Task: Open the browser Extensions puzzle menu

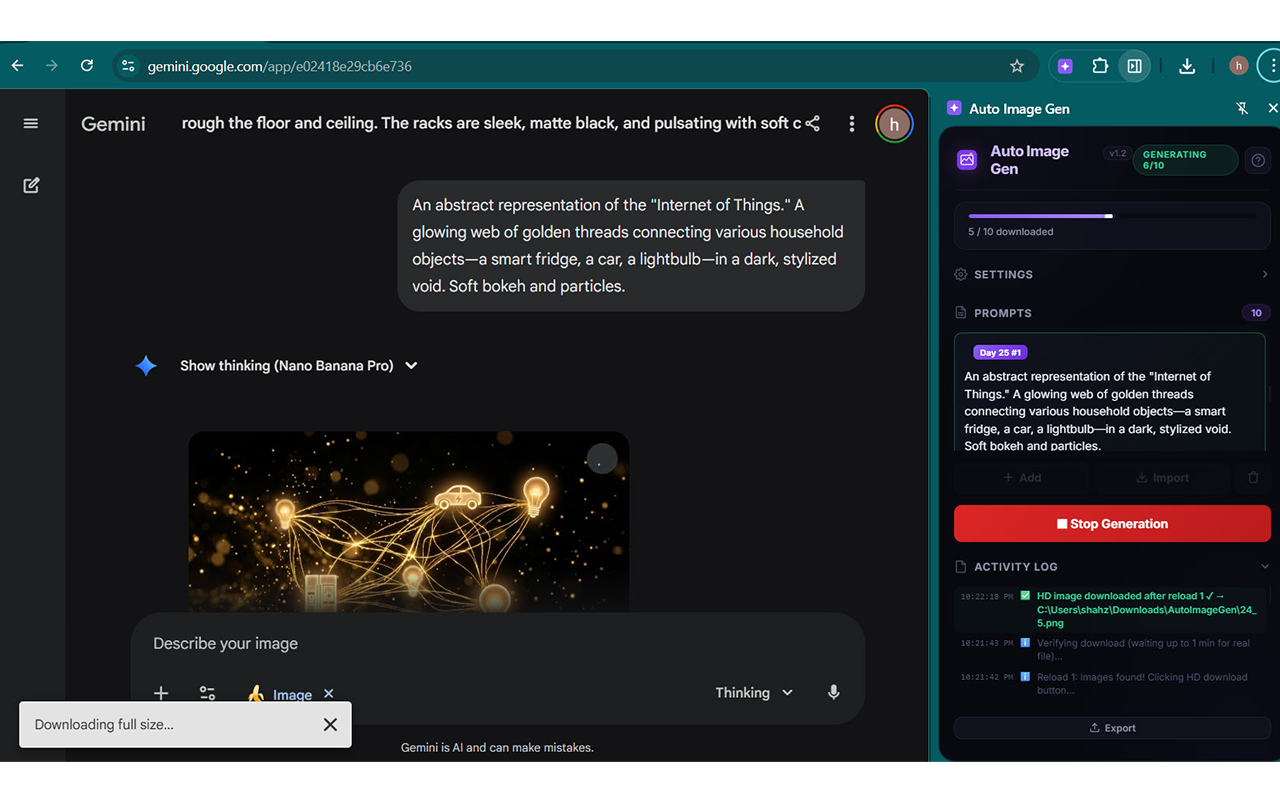Action: click(1100, 66)
